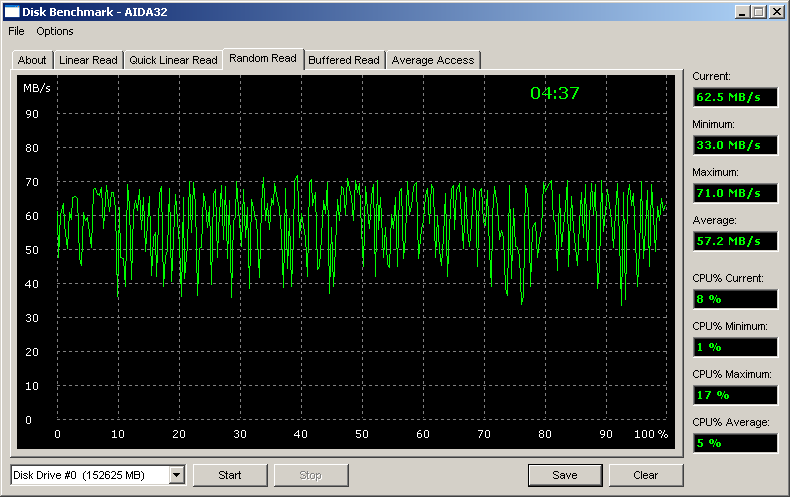Image resolution: width=790 pixels, height=497 pixels.
Task: Switch to the Quick Linear Read tab
Action: [173, 60]
